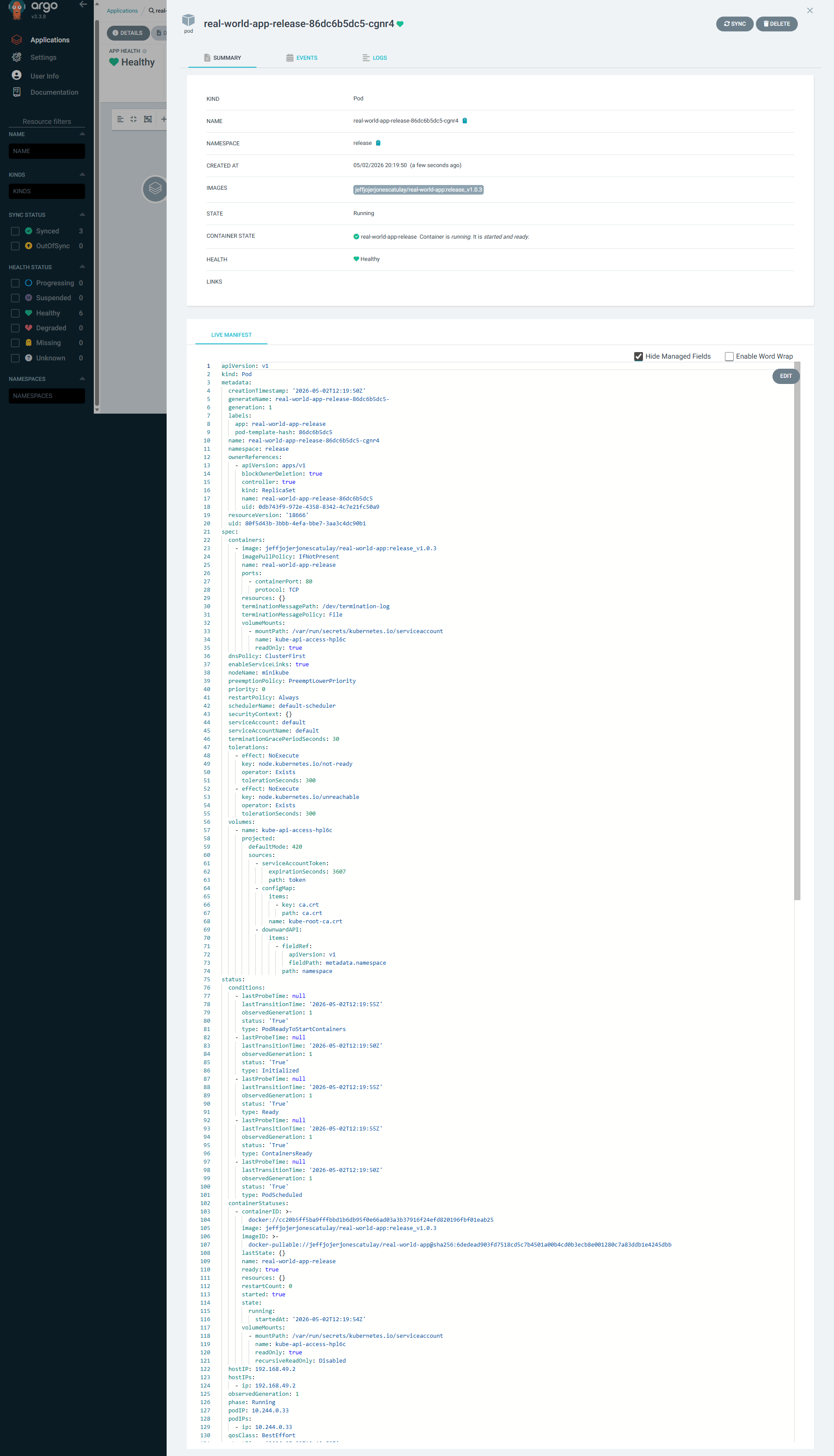Click the align-left view icon in the tree toolbar
The image size is (834, 1456).
coord(120,119)
